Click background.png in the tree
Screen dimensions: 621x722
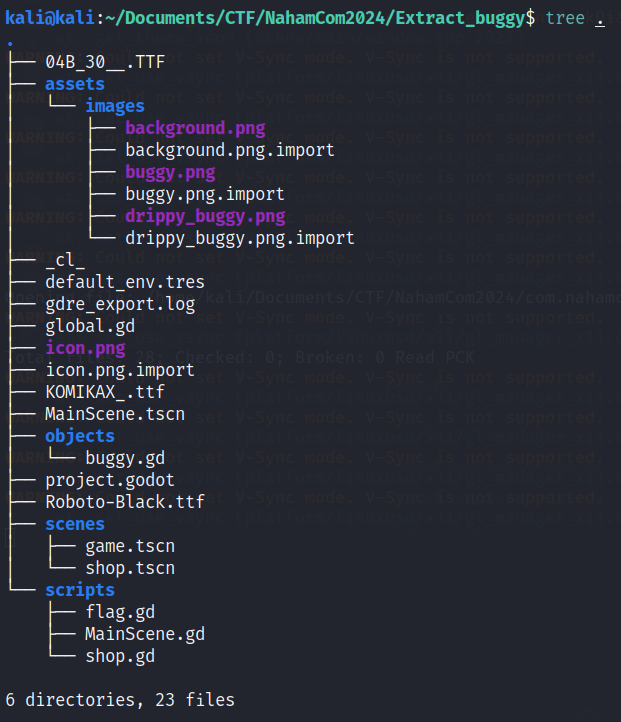point(195,128)
